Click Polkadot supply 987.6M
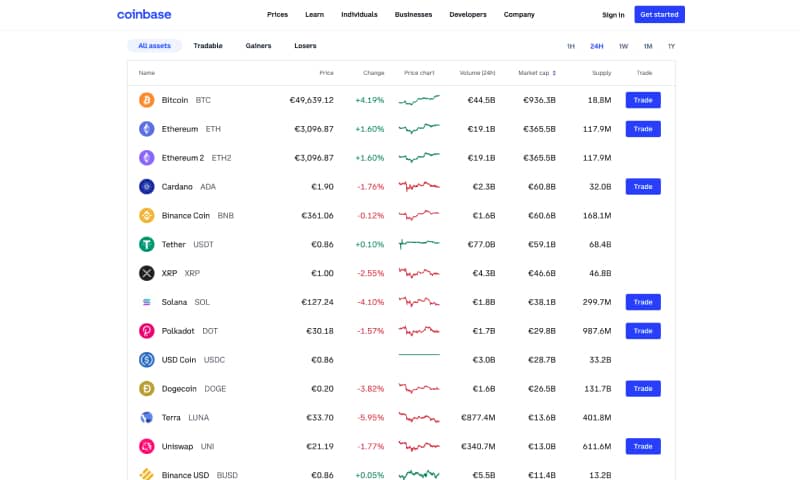Screen dimensions: 800x480 [597, 331]
